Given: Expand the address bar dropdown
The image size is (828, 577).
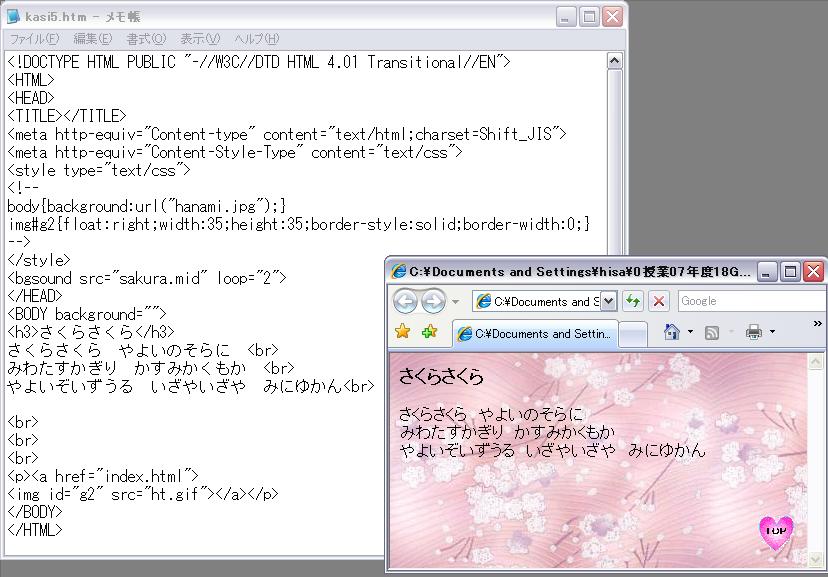Looking at the screenshot, I should [x=608, y=301].
